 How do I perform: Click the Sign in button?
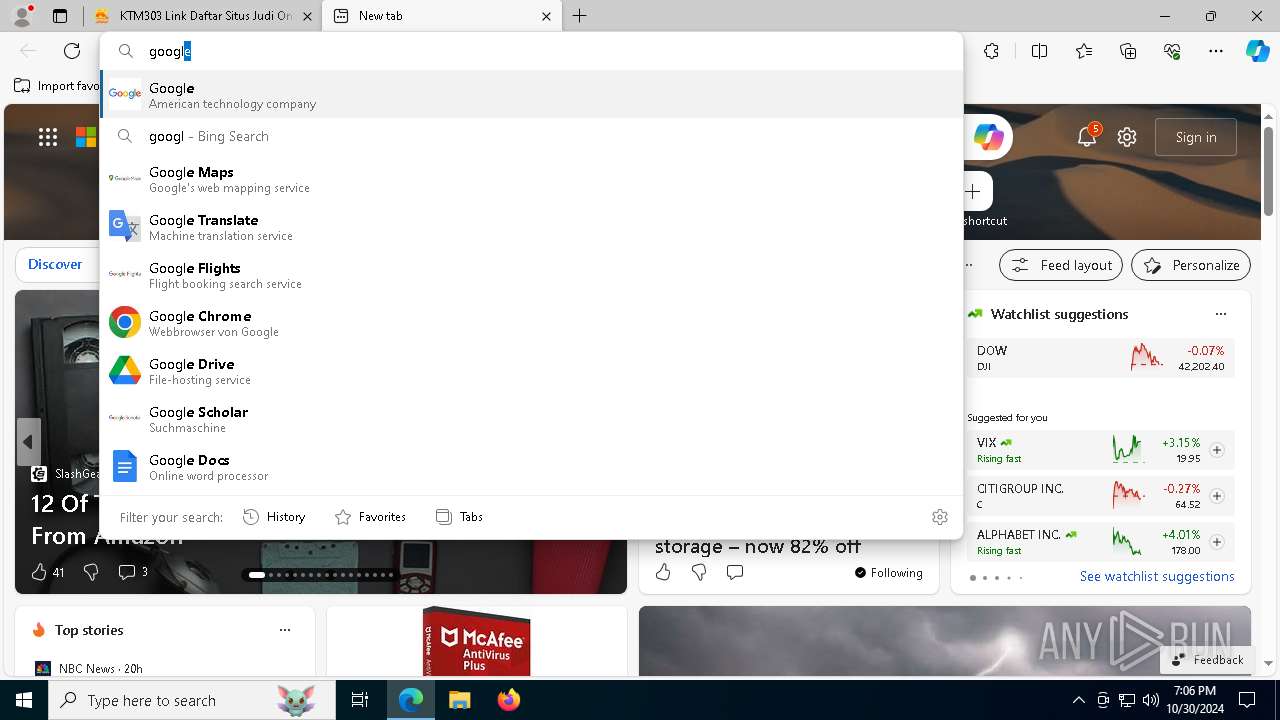coord(1196,137)
